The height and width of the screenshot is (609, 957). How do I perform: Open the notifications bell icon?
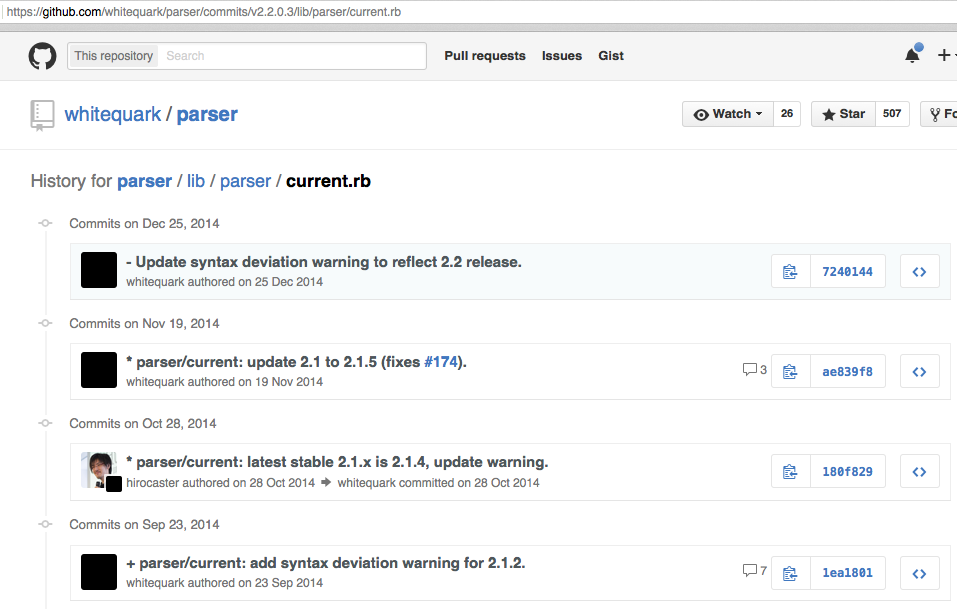[912, 56]
